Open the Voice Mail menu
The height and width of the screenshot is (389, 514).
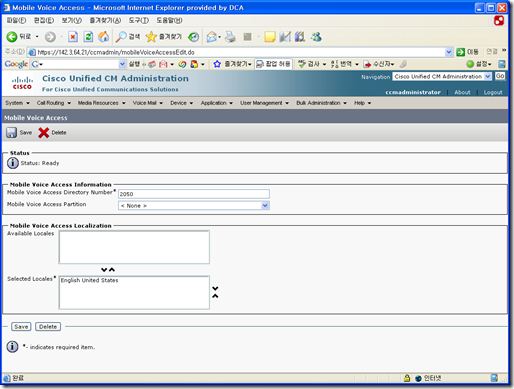coord(148,103)
